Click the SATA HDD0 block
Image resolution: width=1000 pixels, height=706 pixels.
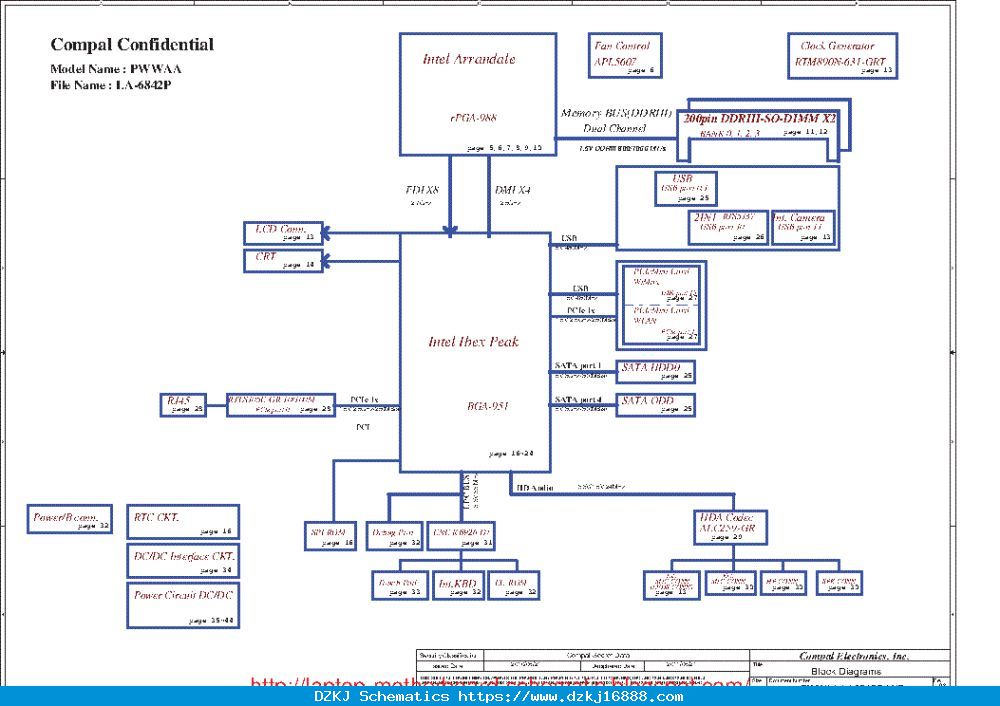pos(656,372)
